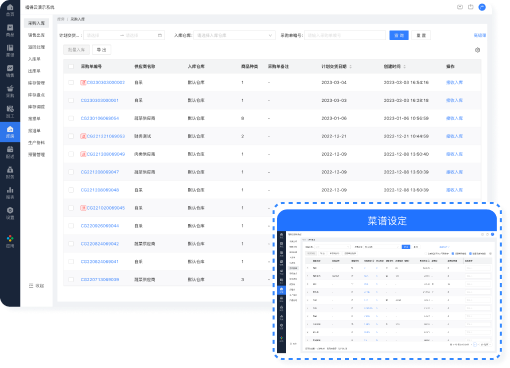Image resolution: width=510 pixels, height=368 pixels.
Task: Click the calendar icon in date range field
Action: coord(160,35)
